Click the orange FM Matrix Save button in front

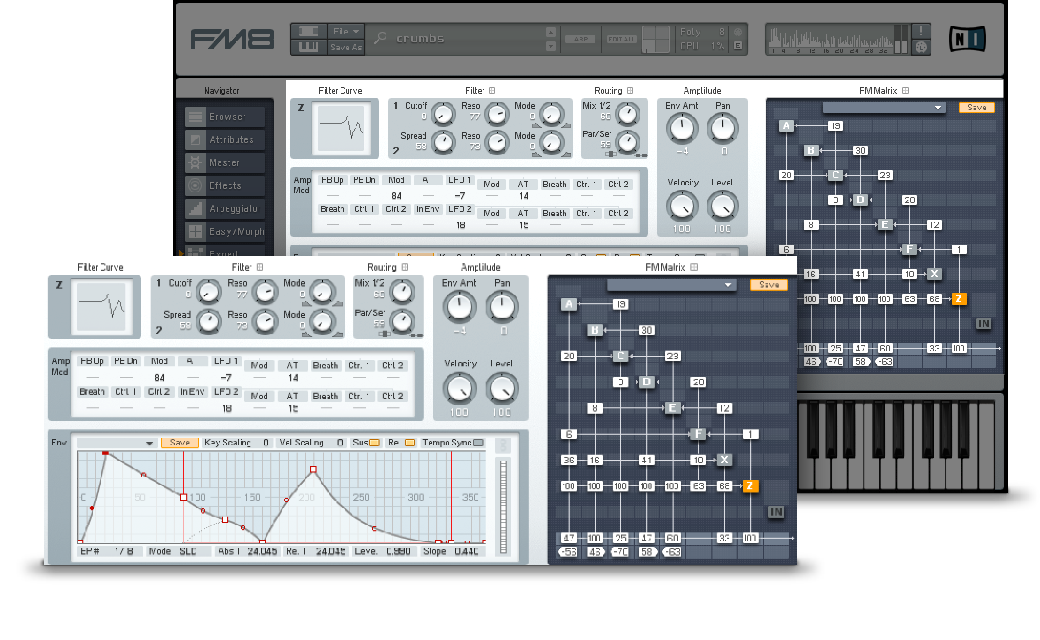coord(768,285)
